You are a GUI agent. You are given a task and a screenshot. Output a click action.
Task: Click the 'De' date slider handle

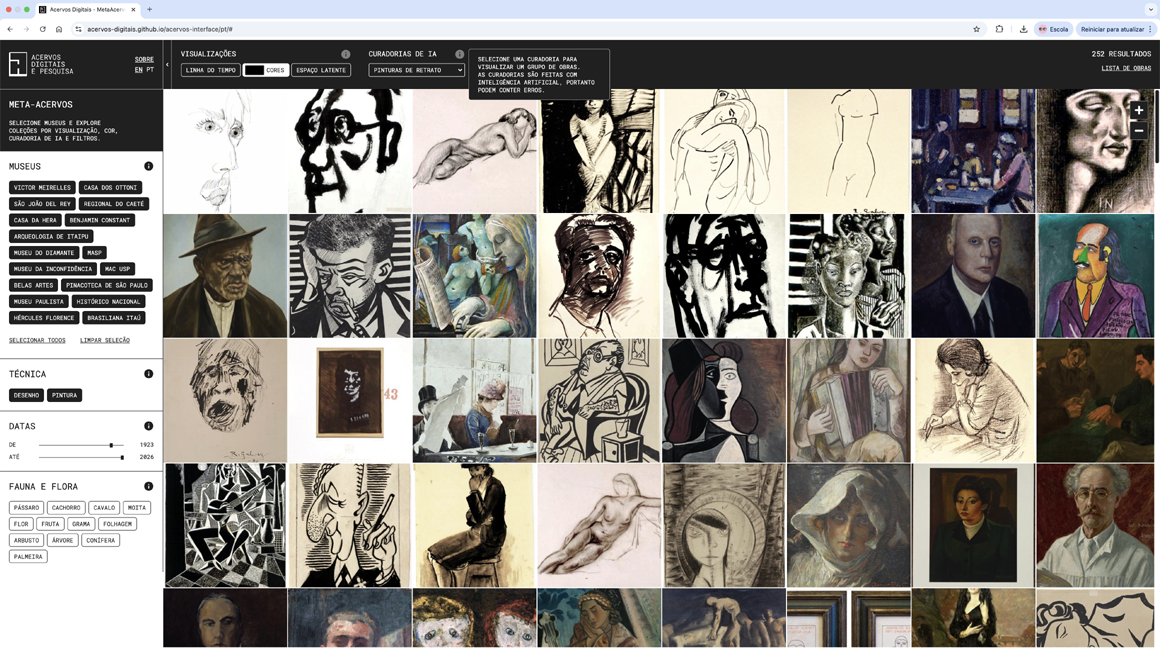click(111, 445)
